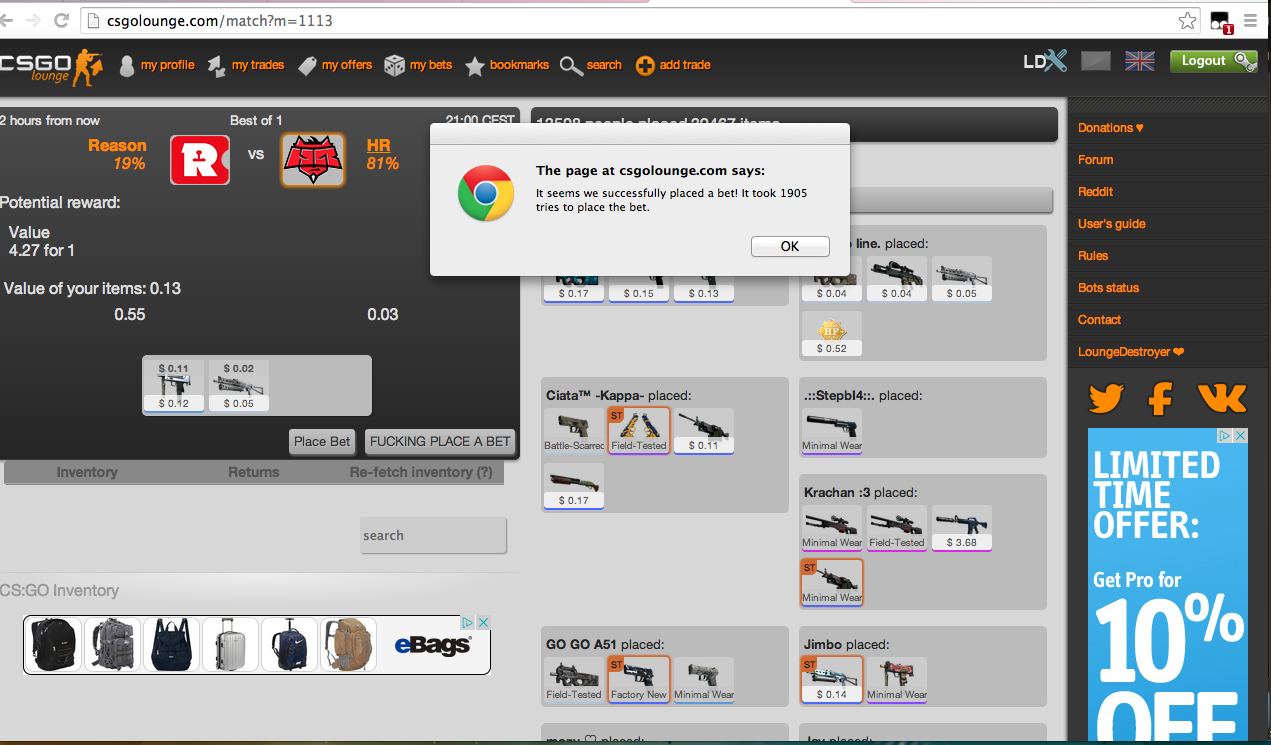Screen dimensions: 1271x745
Task: Open Donations link in sidebar
Action: pos(1110,128)
